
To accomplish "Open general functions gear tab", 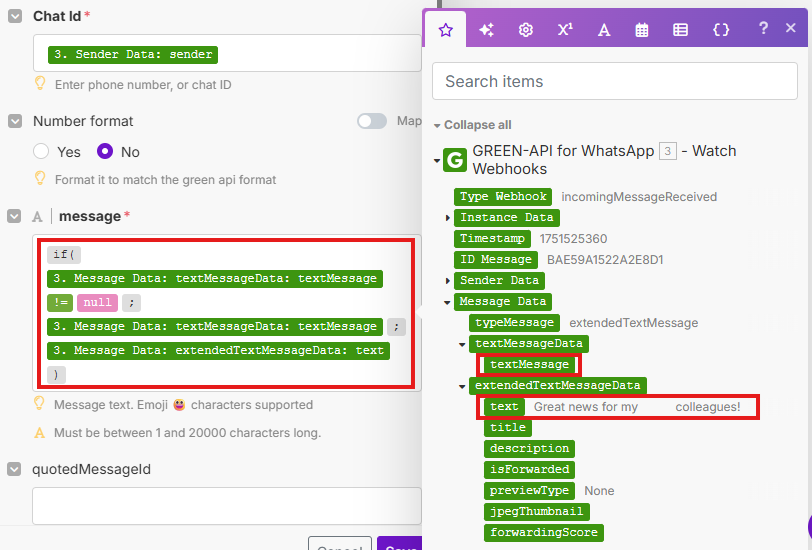I will pos(525,30).
